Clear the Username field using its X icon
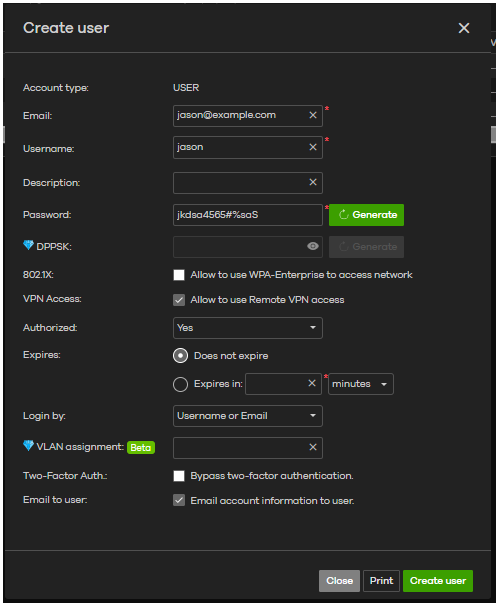The height and width of the screenshot is (607, 497). click(x=313, y=147)
